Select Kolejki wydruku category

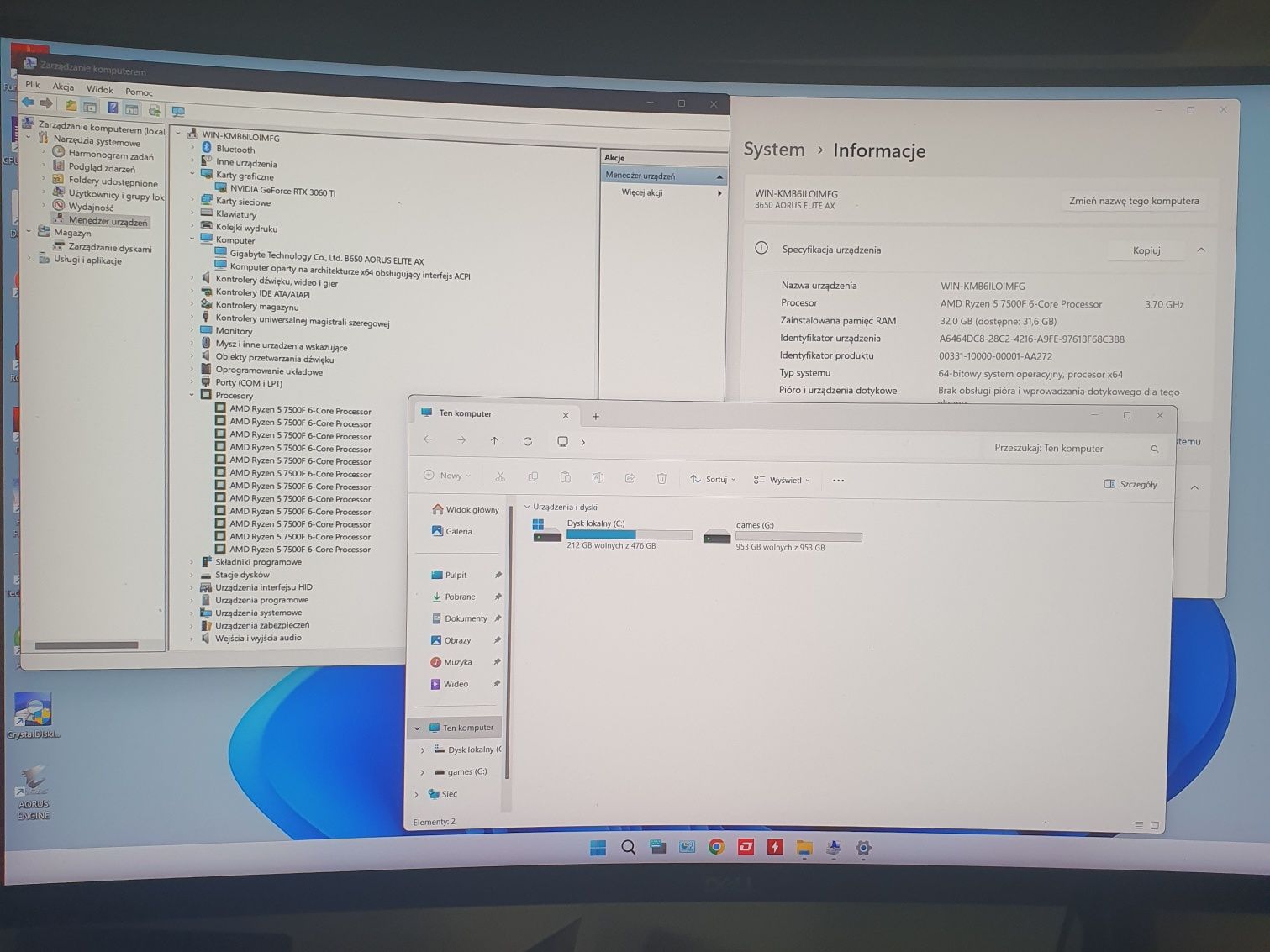point(246,228)
